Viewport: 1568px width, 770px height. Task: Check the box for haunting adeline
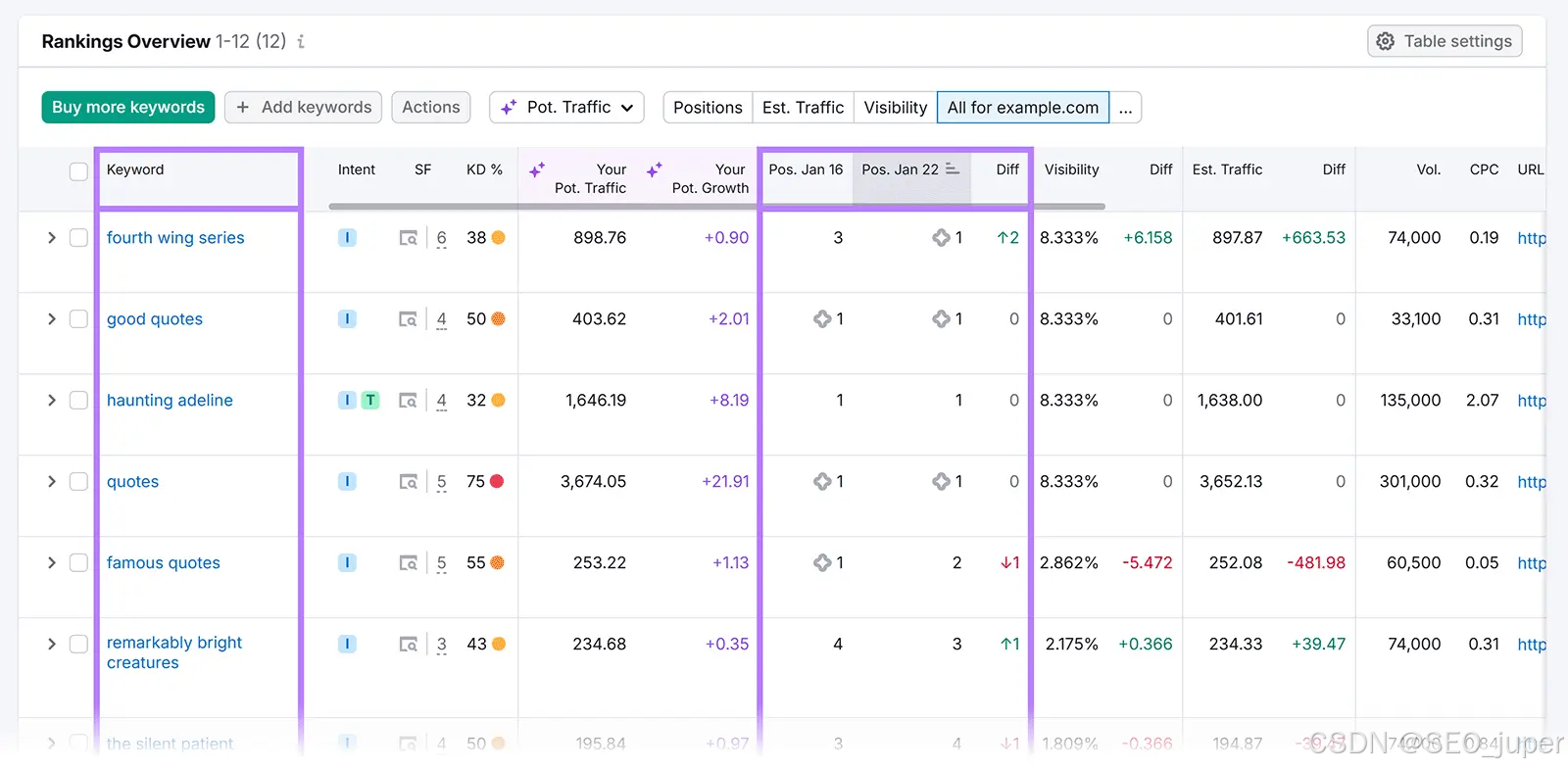point(78,400)
